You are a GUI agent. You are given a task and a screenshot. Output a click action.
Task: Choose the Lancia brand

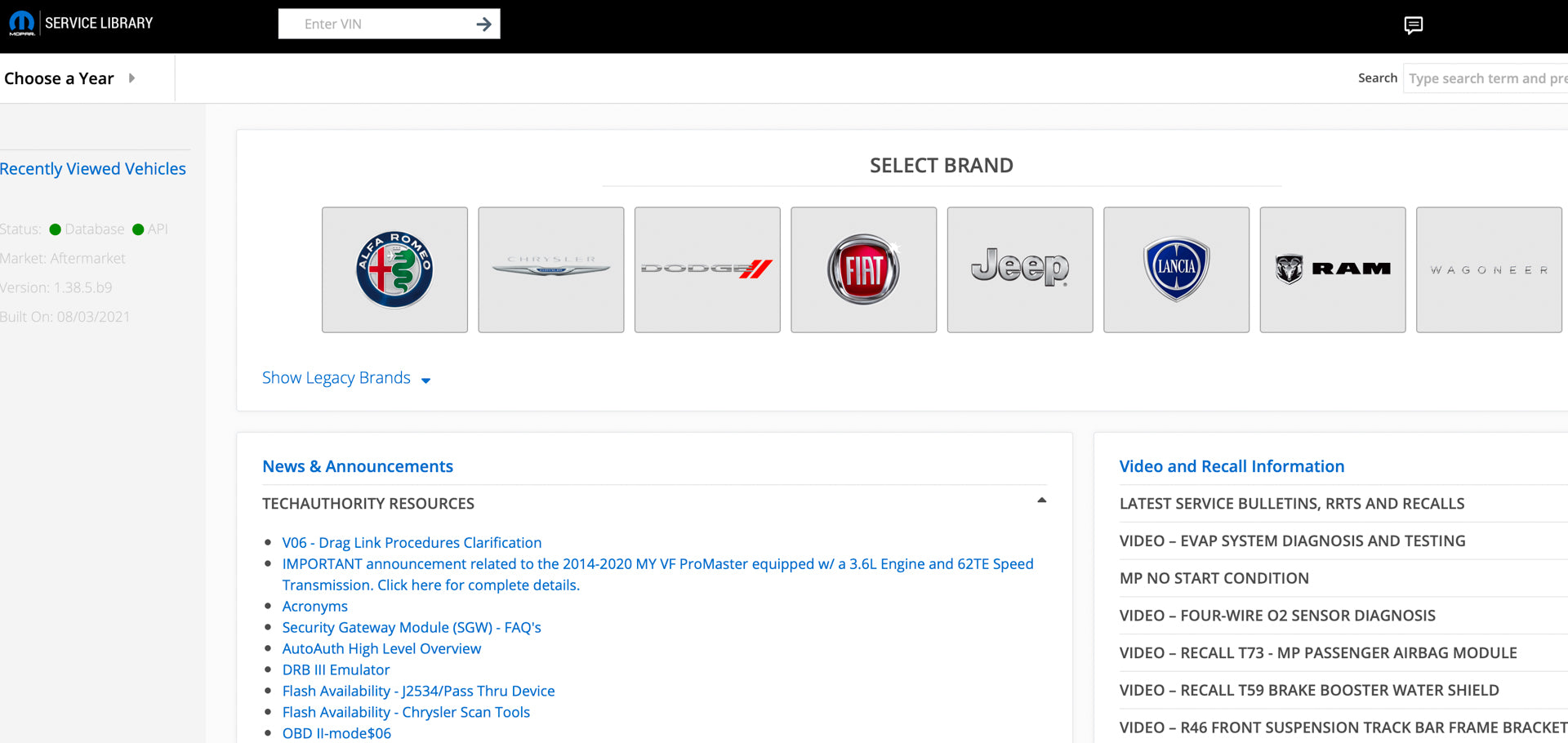click(1176, 269)
